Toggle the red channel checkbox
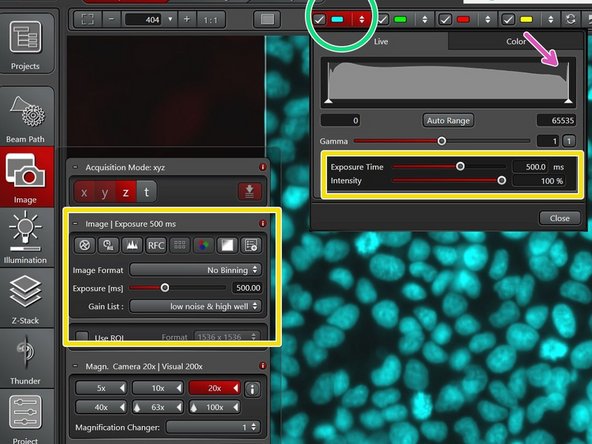Screen dimensions: 592x444 (446, 19)
